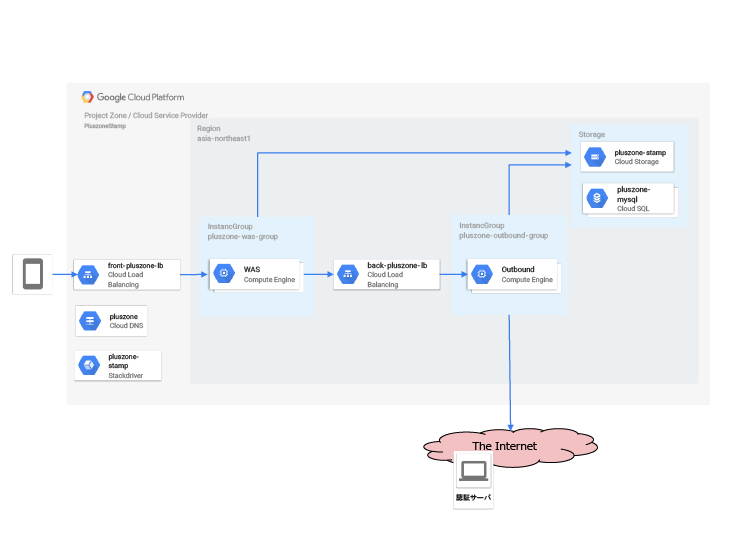Select the pluszone-stamp Cloud Storage icon
This screenshot has height=539, width=730.
[596, 156]
